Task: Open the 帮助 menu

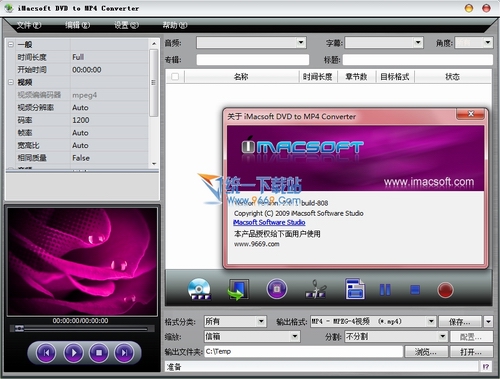Action: [175, 25]
